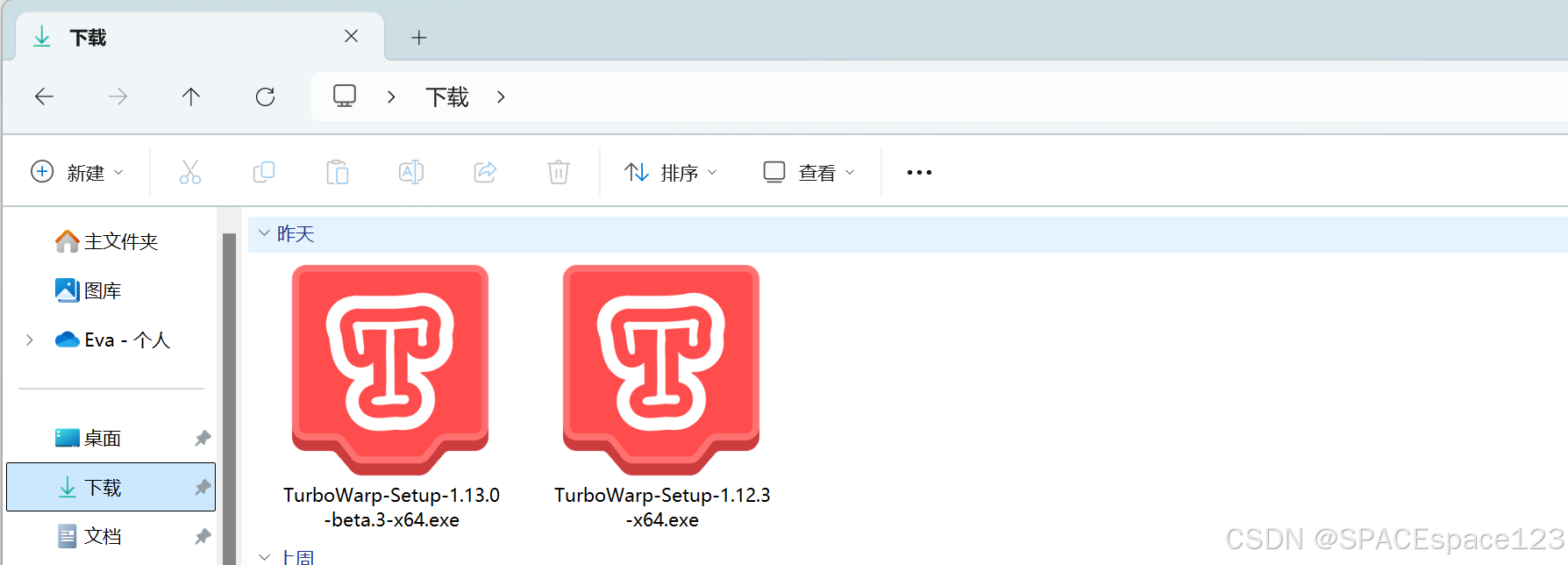This screenshot has width=1568, height=565.
Task: Expand the Eva - 个人 tree node
Action: point(30,340)
